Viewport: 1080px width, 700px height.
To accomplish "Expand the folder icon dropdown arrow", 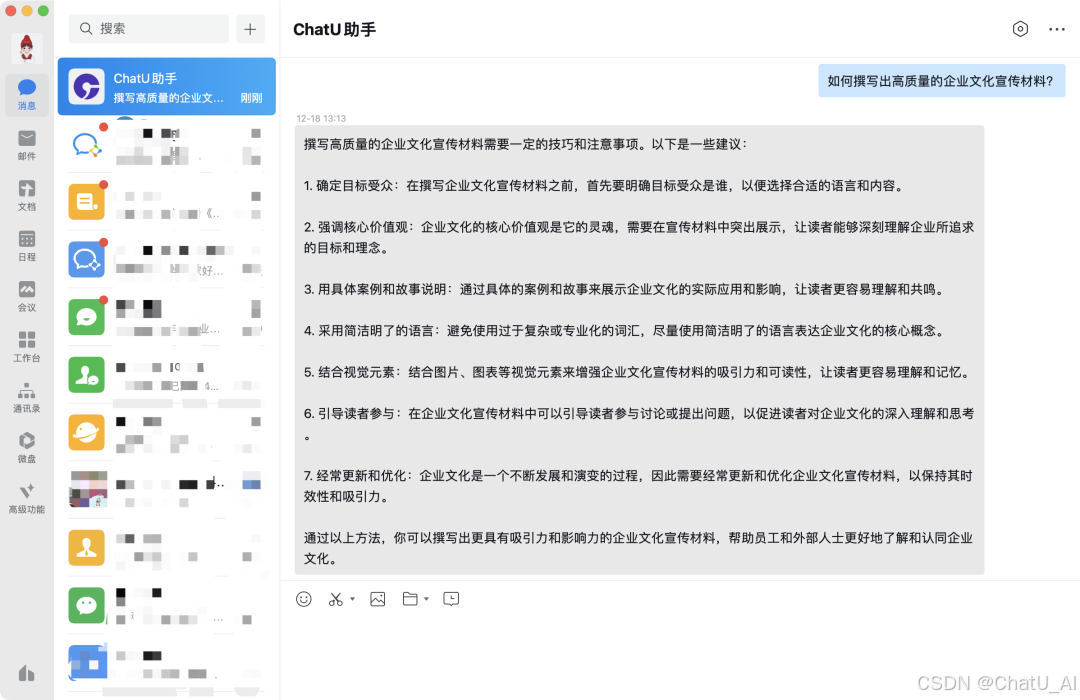I will 426,599.
